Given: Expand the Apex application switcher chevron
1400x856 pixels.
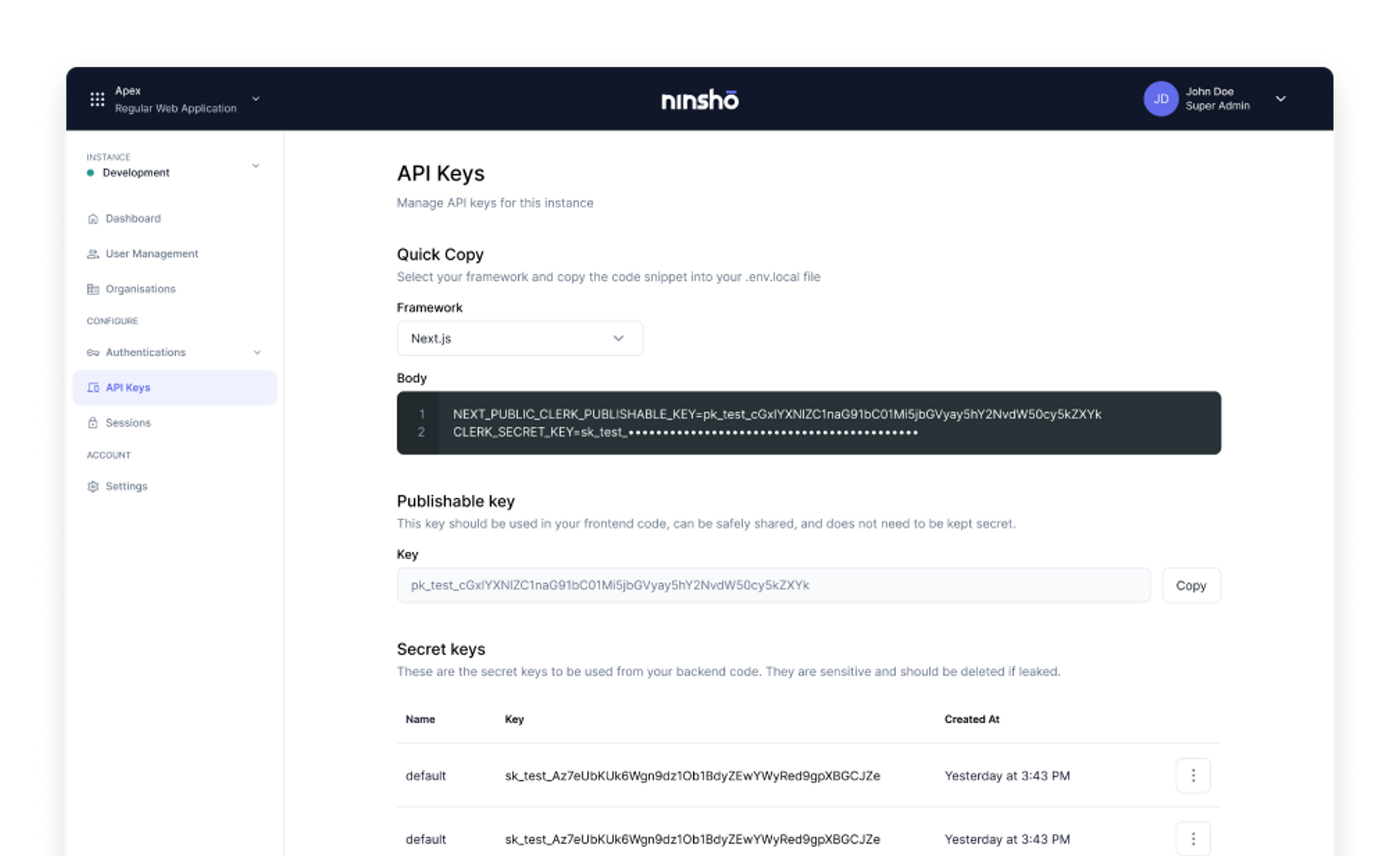Looking at the screenshot, I should (x=256, y=99).
